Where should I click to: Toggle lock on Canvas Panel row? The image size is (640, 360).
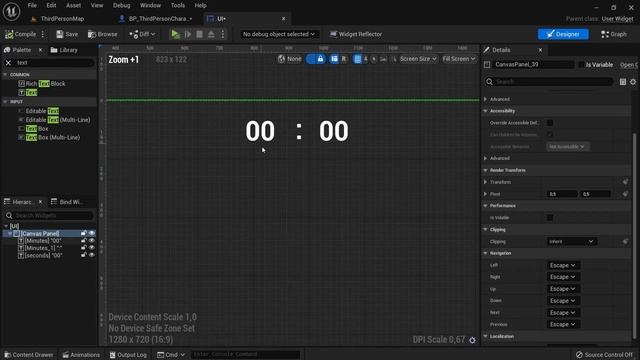tap(84, 233)
